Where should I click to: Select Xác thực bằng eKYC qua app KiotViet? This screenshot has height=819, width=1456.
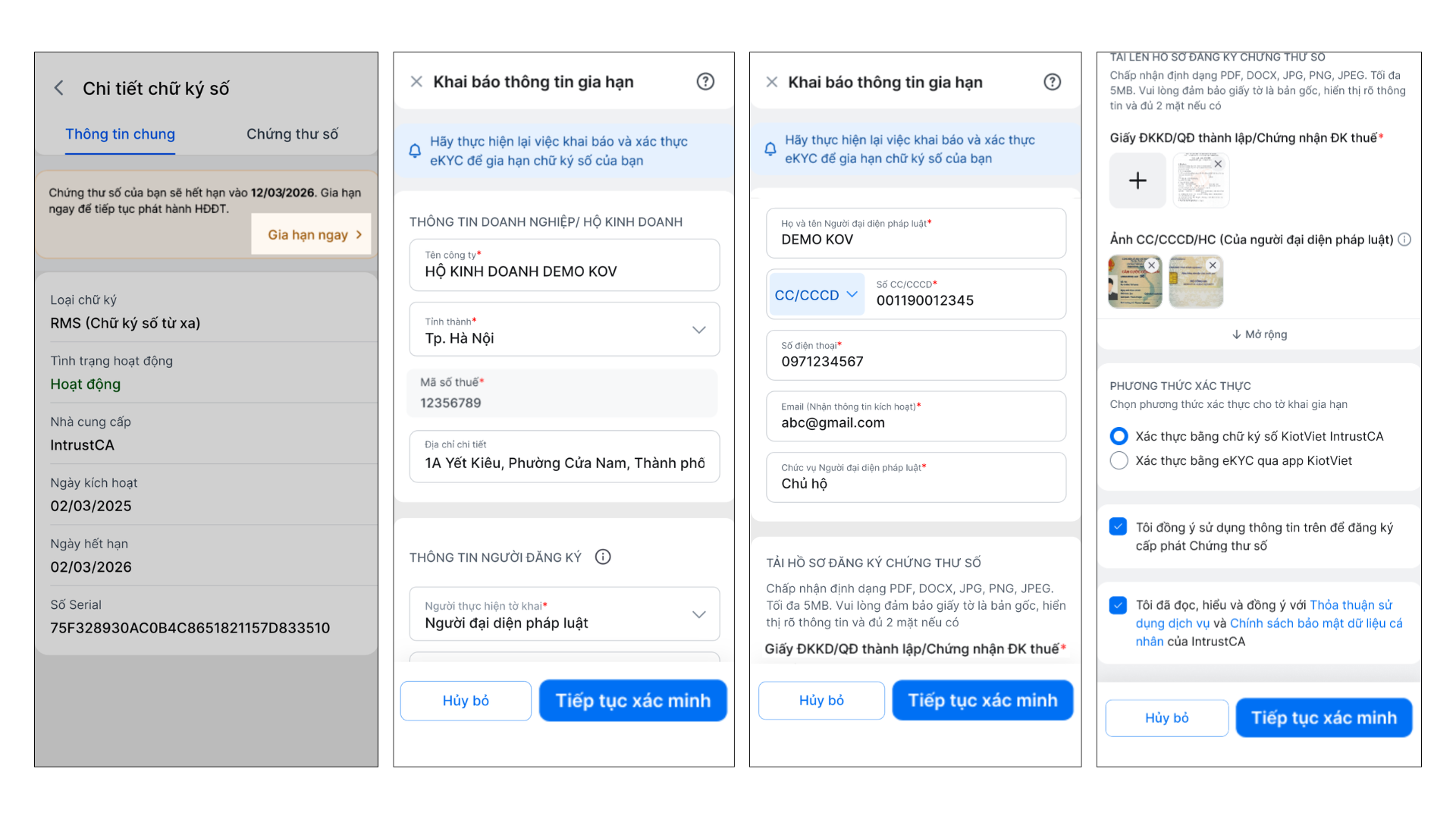point(1119,461)
